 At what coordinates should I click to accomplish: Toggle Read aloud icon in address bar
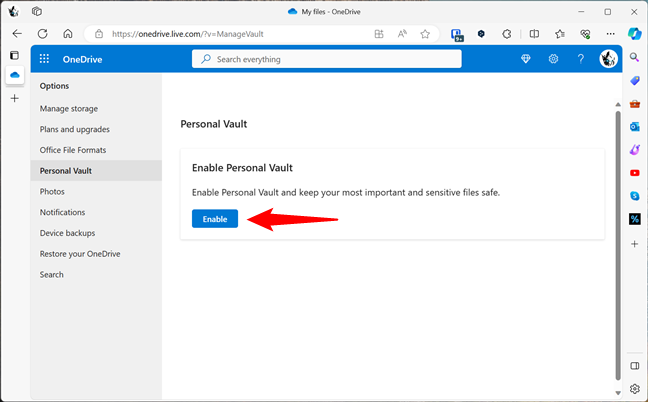click(x=402, y=34)
